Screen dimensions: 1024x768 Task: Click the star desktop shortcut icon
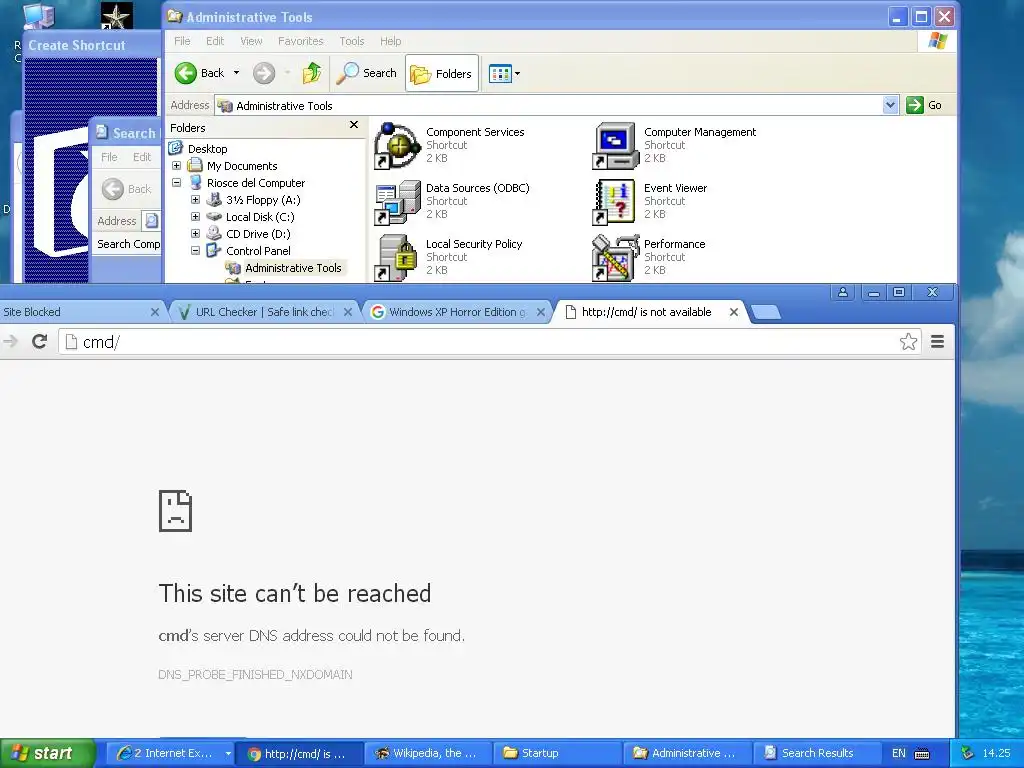click(116, 16)
